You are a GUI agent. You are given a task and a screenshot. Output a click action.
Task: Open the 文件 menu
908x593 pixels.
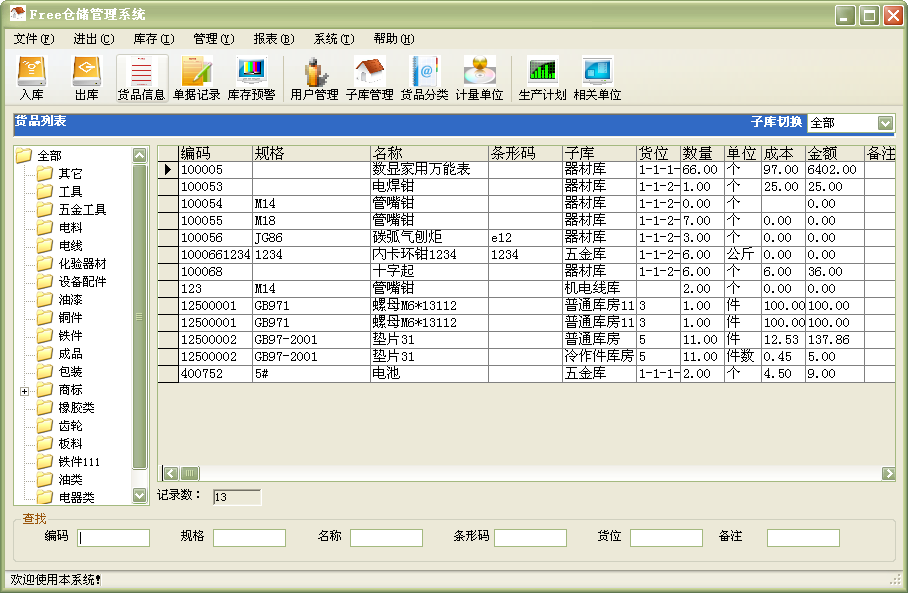(x=34, y=39)
